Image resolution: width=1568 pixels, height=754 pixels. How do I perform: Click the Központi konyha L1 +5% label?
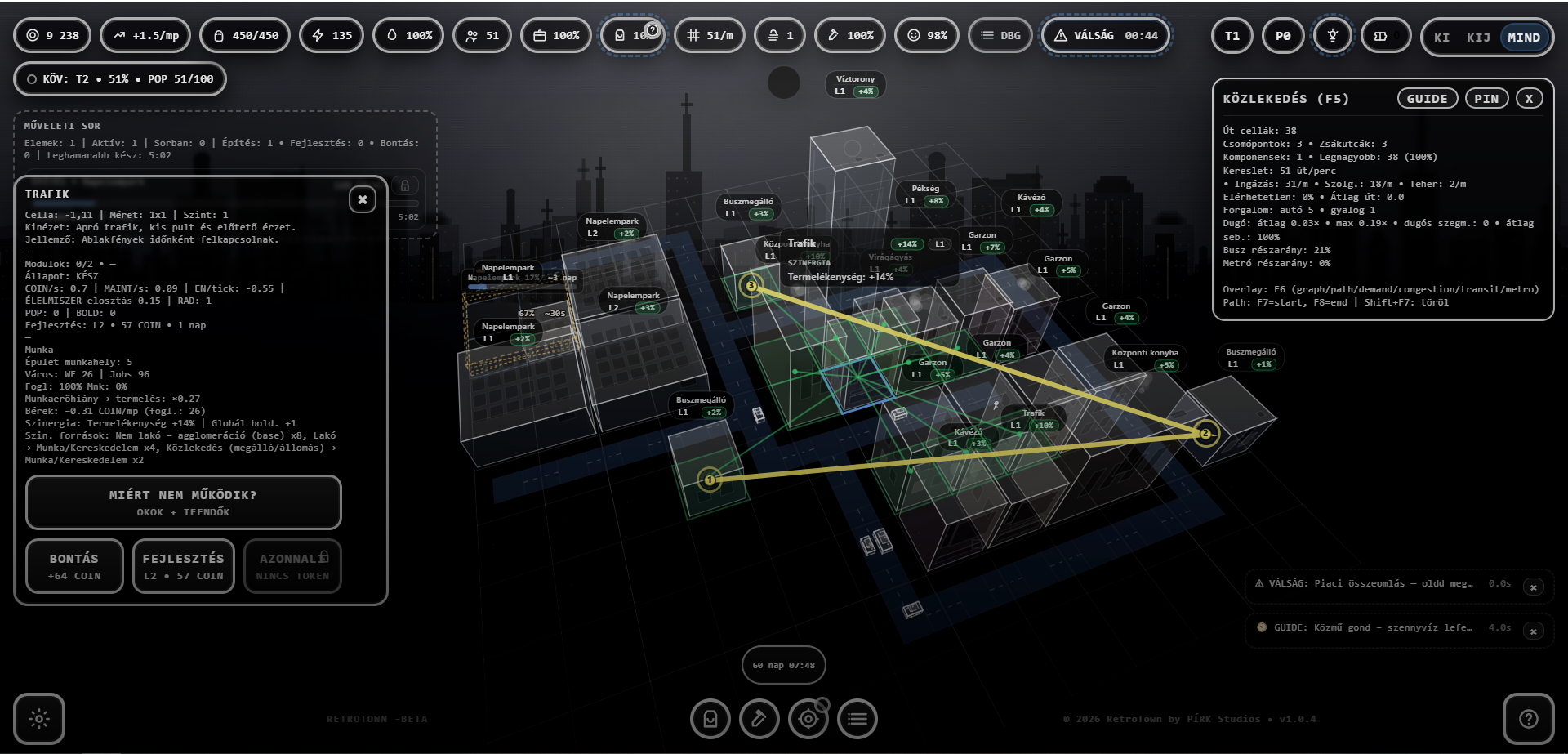tap(1145, 359)
